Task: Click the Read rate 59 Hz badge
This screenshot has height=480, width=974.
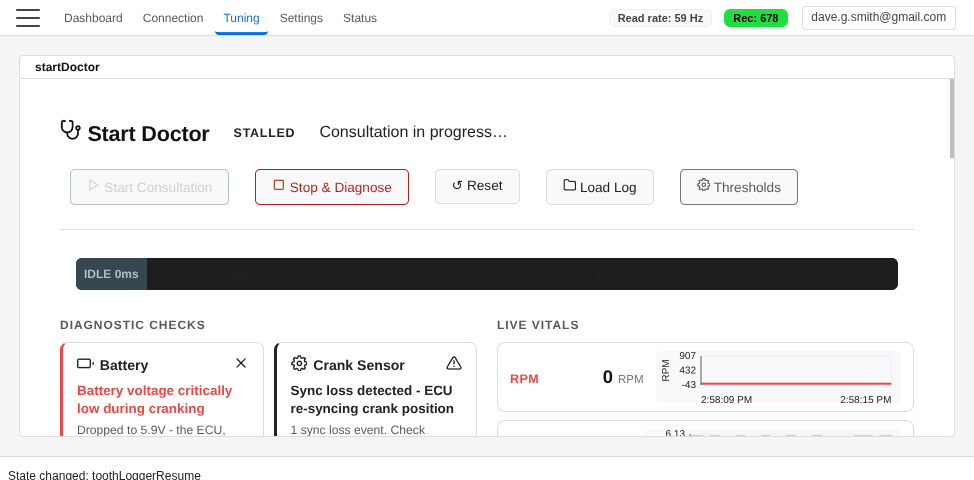Action: [660, 18]
